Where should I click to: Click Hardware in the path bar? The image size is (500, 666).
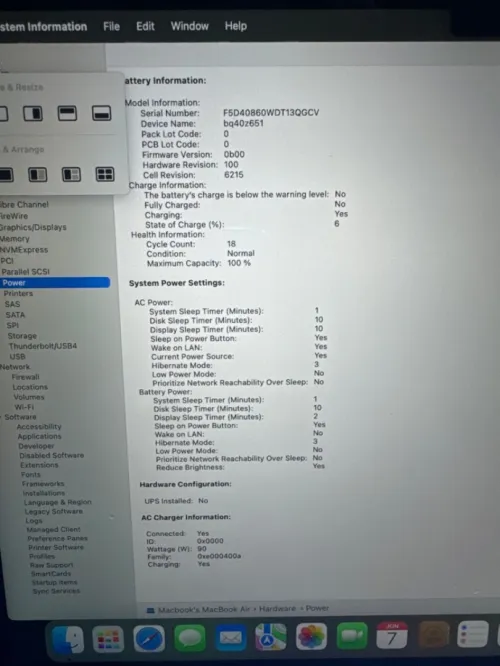coord(277,609)
